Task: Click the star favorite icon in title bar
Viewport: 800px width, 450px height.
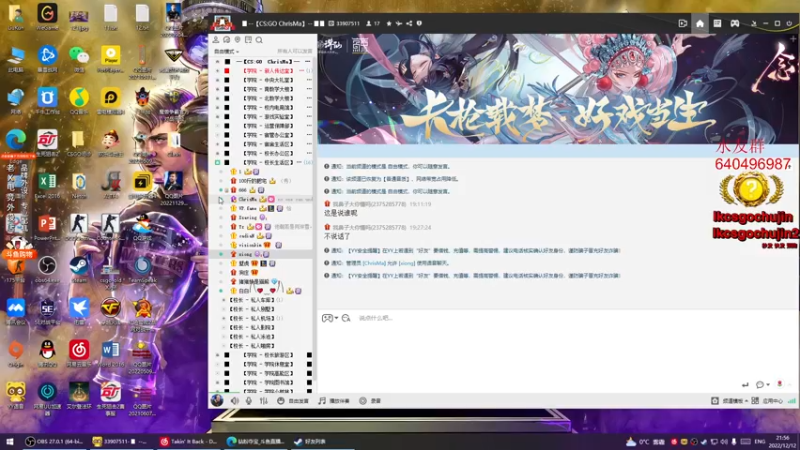Action: point(389,23)
